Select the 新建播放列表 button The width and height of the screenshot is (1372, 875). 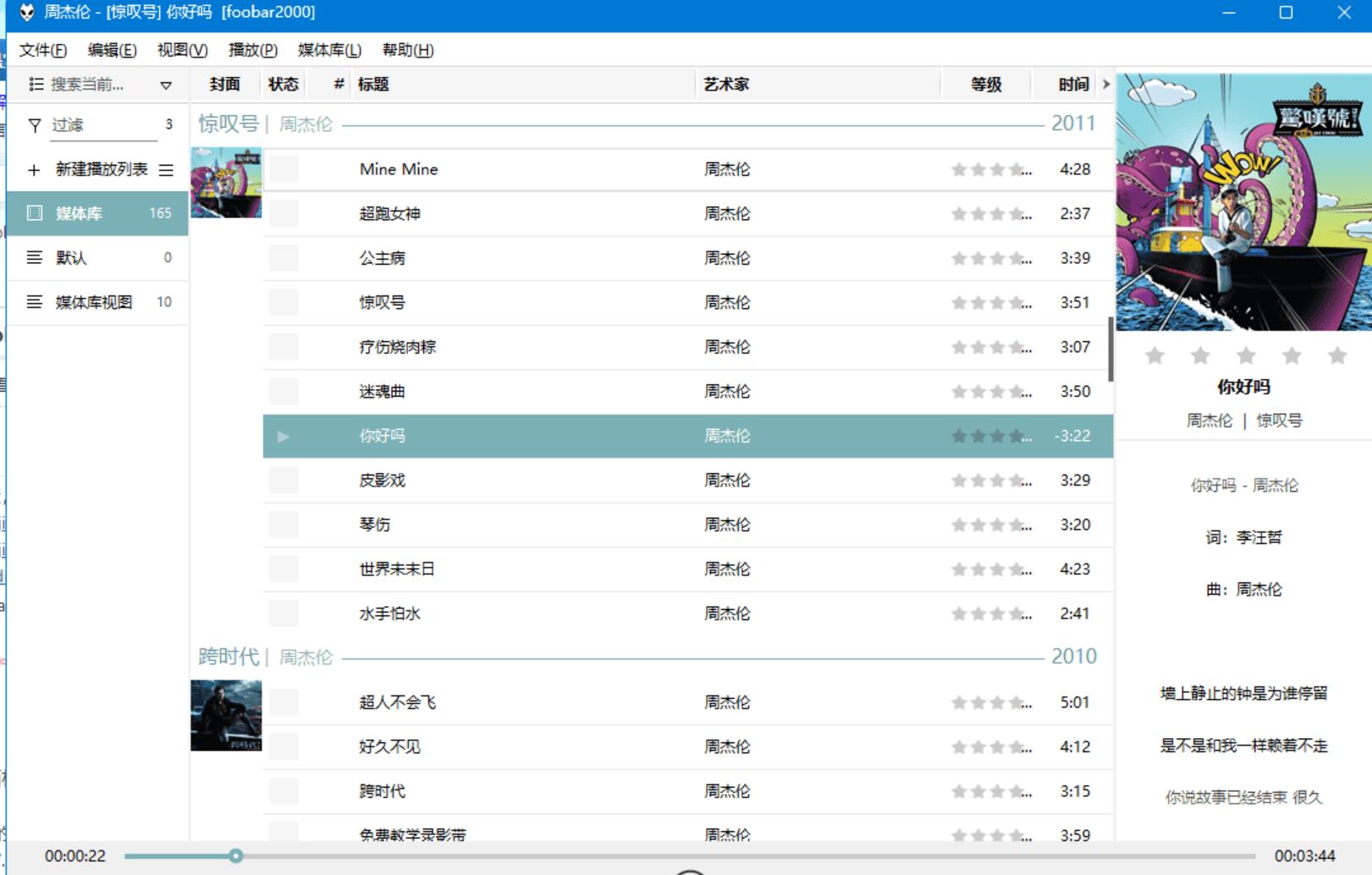tap(102, 169)
